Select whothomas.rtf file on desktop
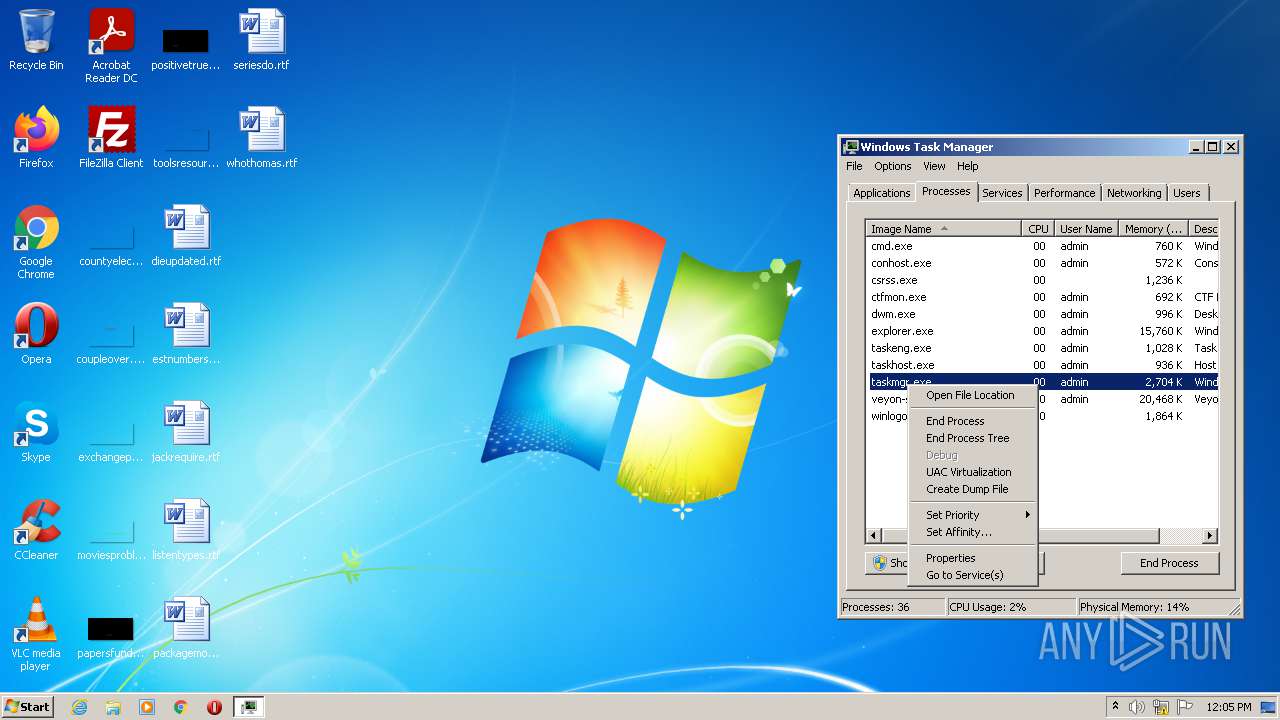1280x720 pixels. point(261,138)
